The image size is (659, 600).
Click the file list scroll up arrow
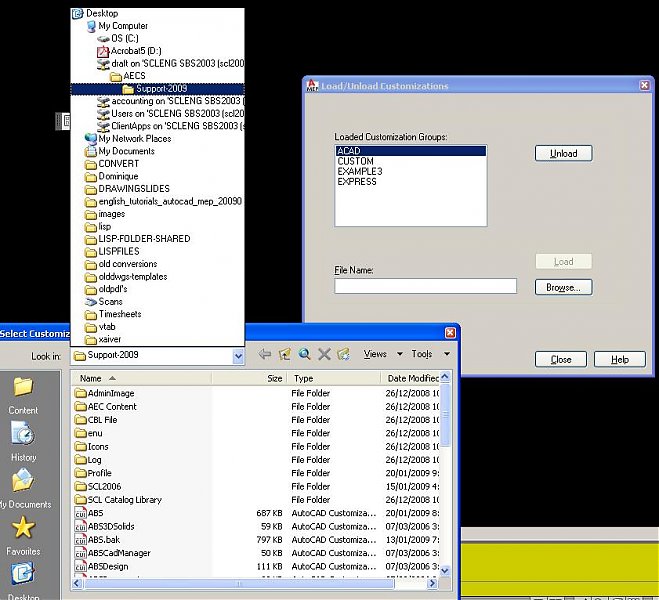(445, 376)
